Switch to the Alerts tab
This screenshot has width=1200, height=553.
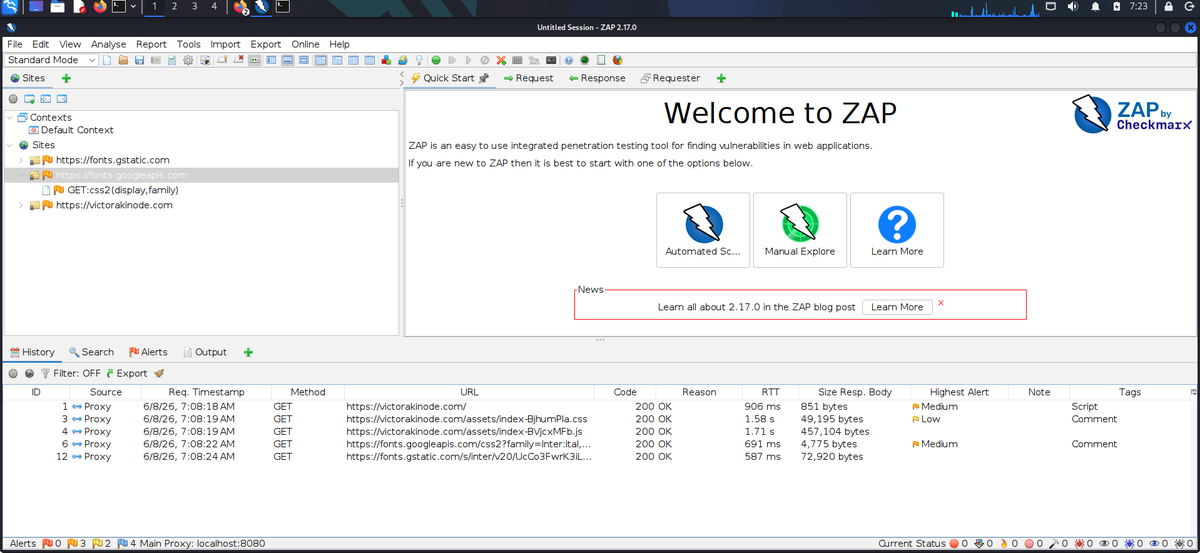coord(148,352)
